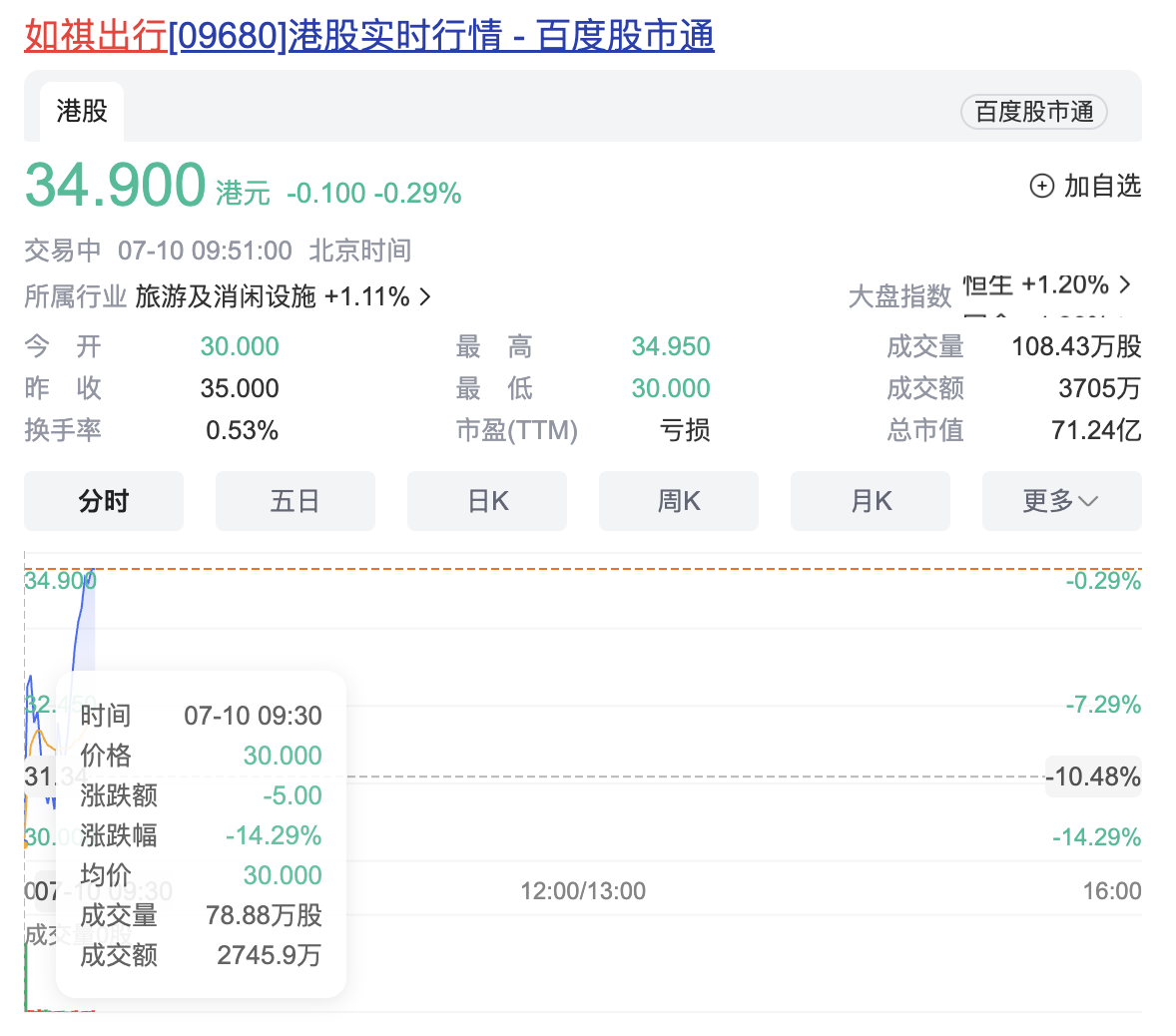Viewport: 1176px width, 1036px height.
Task: Switch to the 周K chart tab
Action: coord(678,501)
